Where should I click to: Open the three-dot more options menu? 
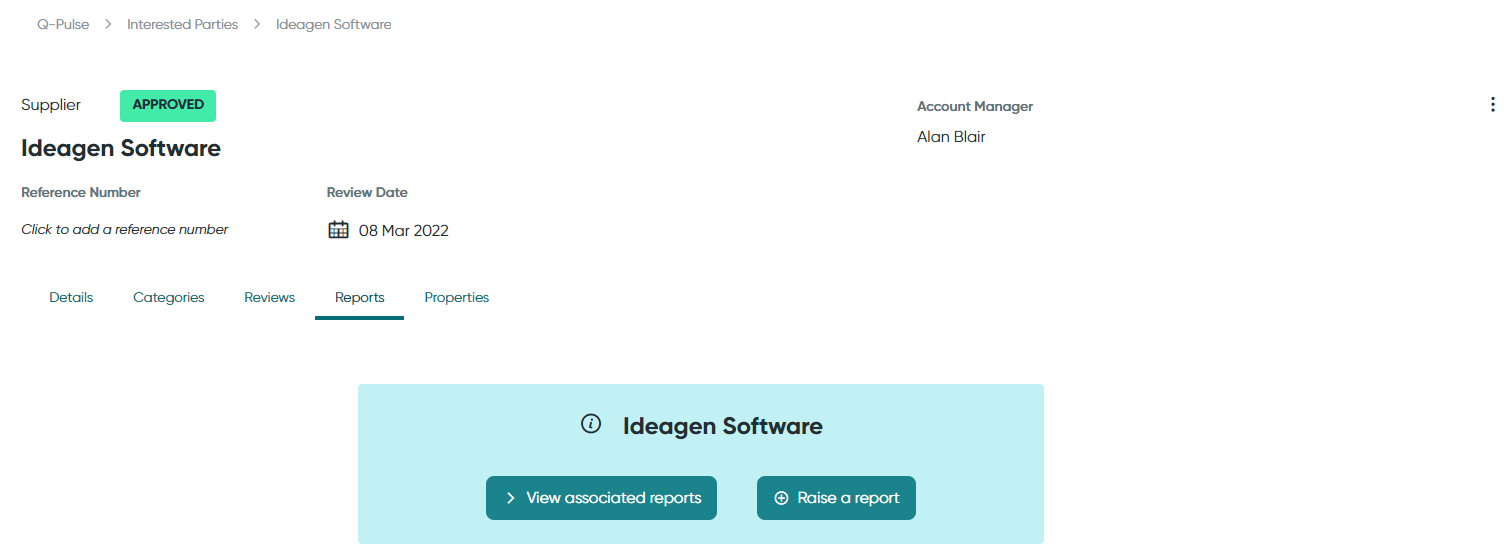[x=1492, y=104]
